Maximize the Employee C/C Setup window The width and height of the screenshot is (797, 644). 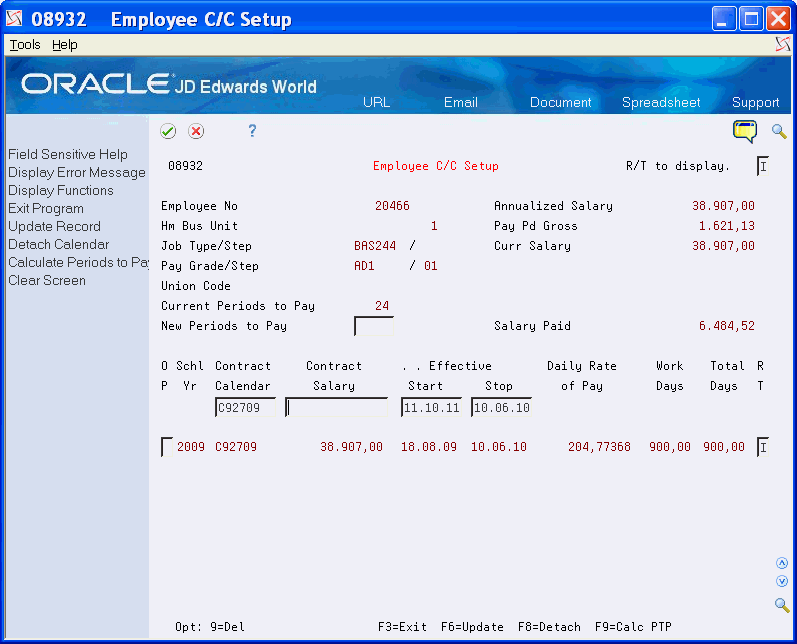click(751, 19)
